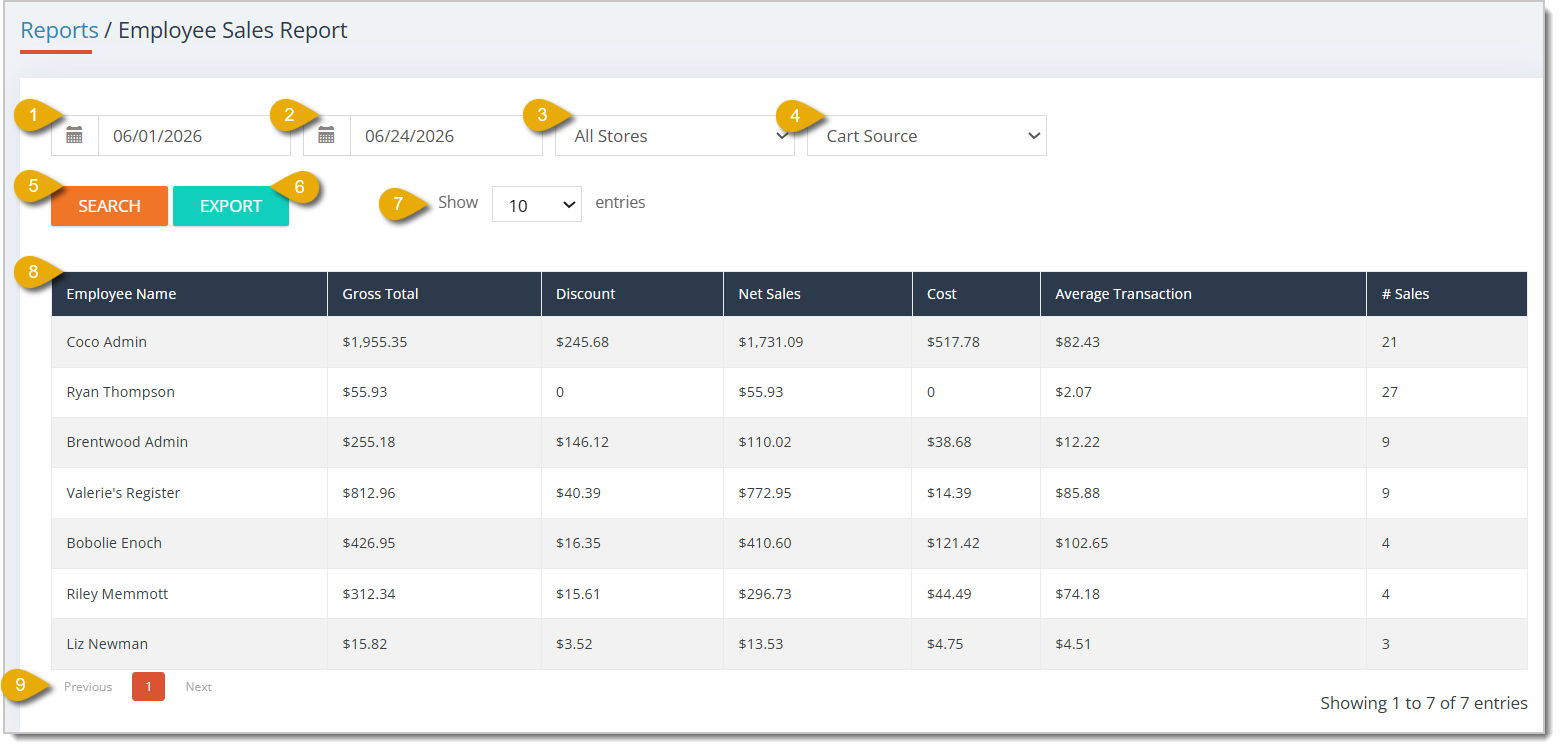Select page 1 in pagination
Image resolution: width=1560 pixels, height=749 pixels.
click(148, 687)
